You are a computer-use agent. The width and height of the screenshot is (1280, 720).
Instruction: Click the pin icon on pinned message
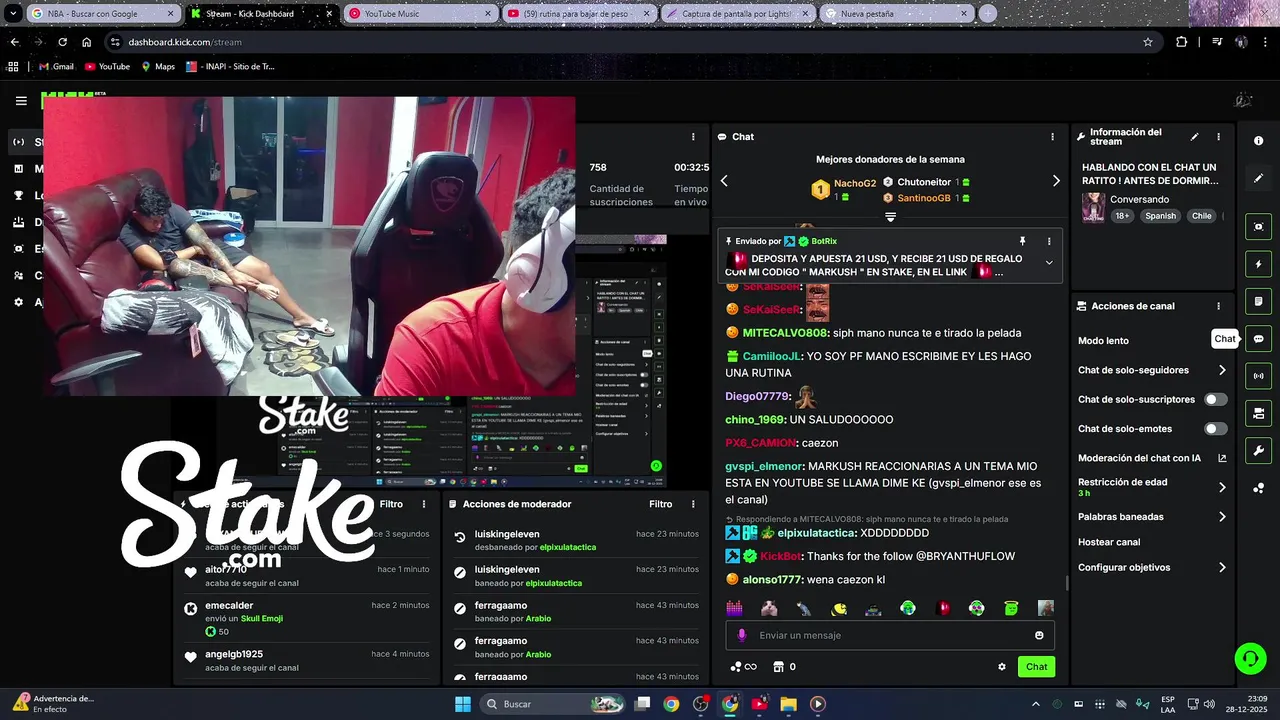tap(1022, 241)
